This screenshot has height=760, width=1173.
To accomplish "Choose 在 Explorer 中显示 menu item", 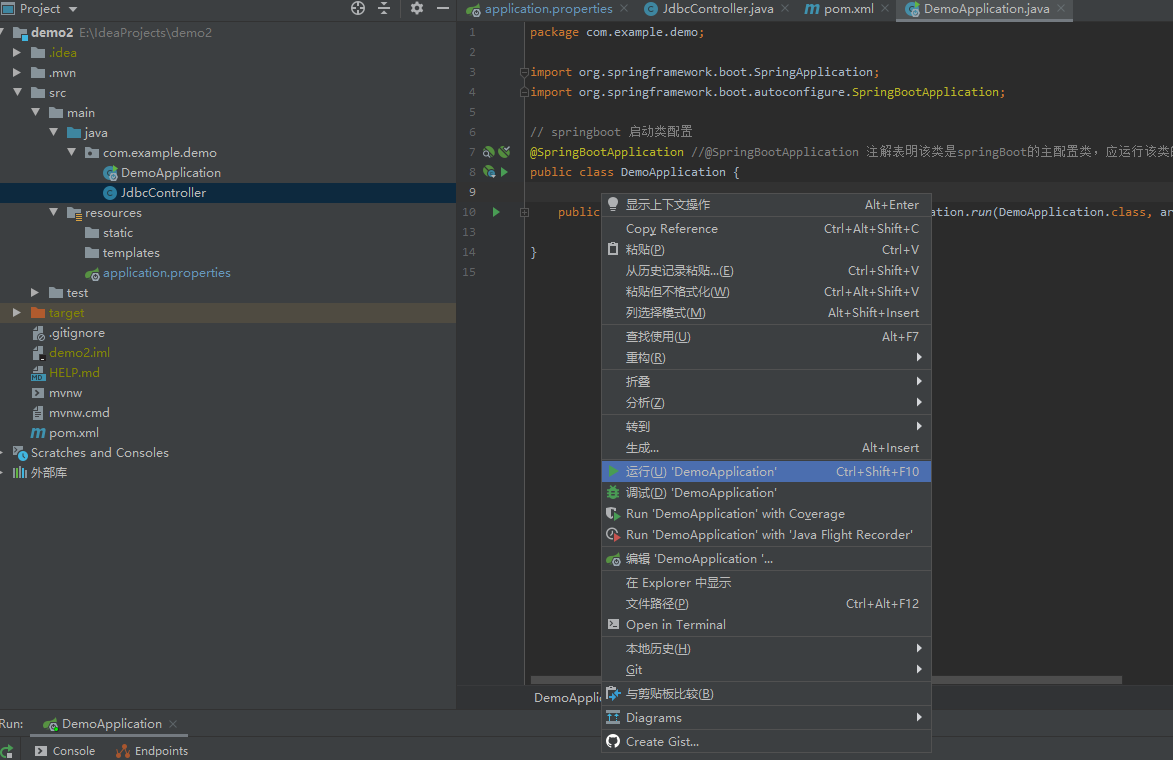I will (x=766, y=583).
